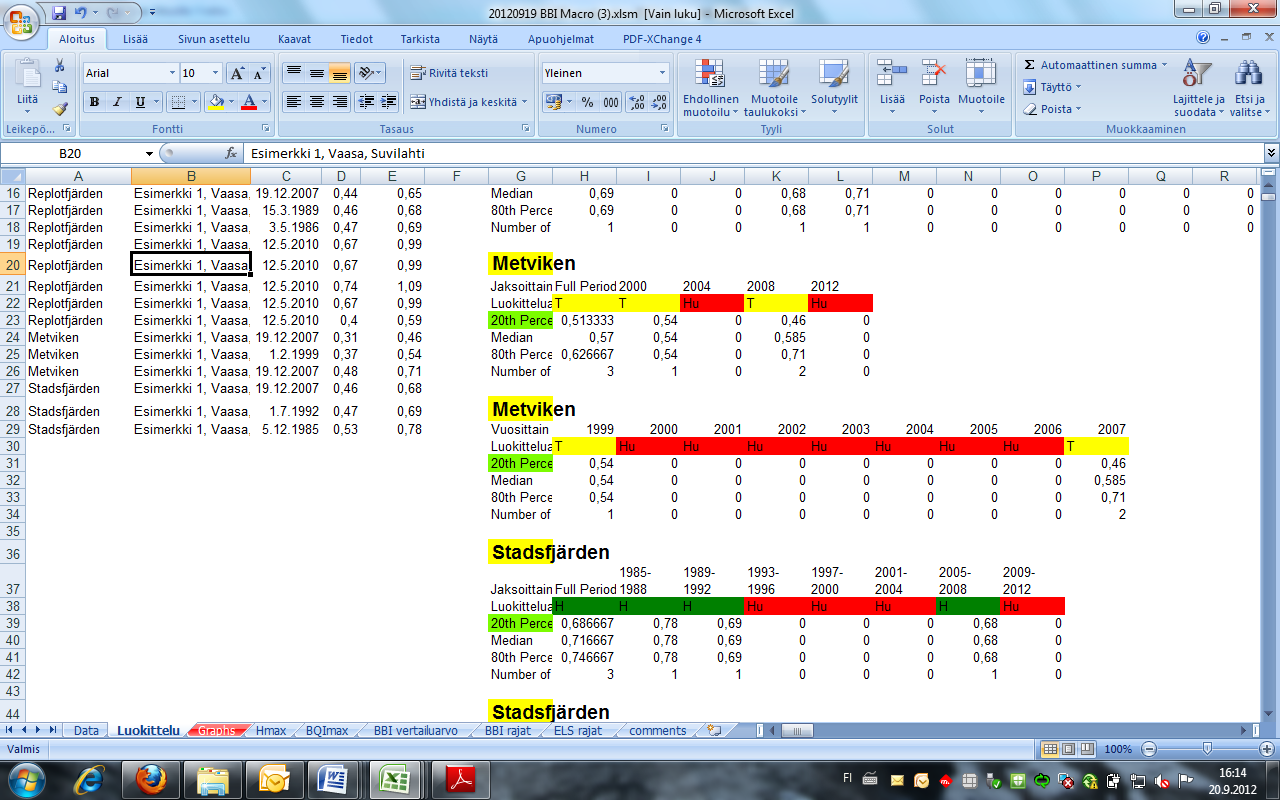Viewport: 1280px width, 800px height.
Task: Decrease decimal places
Action: [x=660, y=102]
